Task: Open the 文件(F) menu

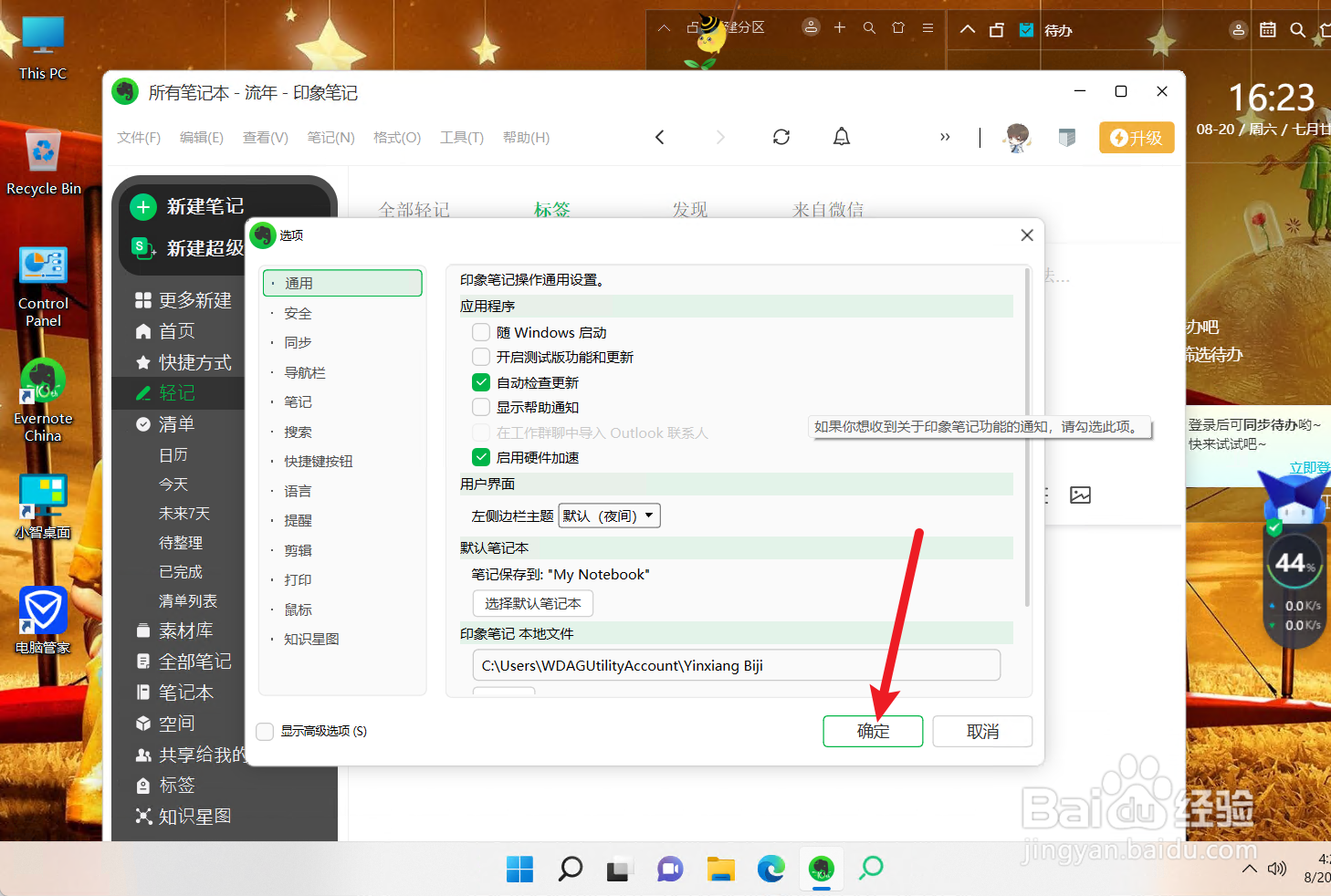Action: [139, 138]
